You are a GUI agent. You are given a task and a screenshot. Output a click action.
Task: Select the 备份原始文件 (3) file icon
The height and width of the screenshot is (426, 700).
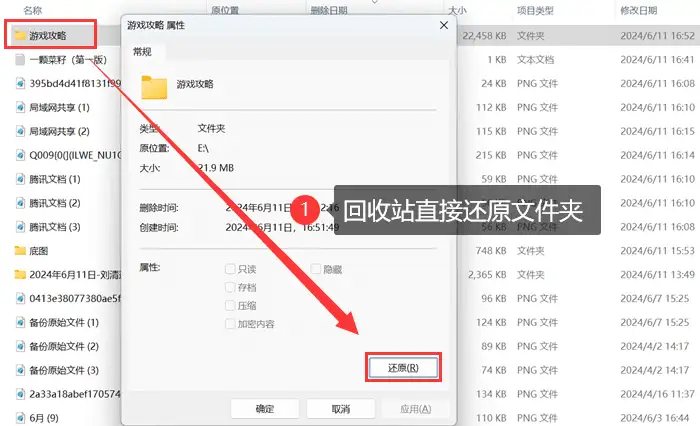pos(20,370)
